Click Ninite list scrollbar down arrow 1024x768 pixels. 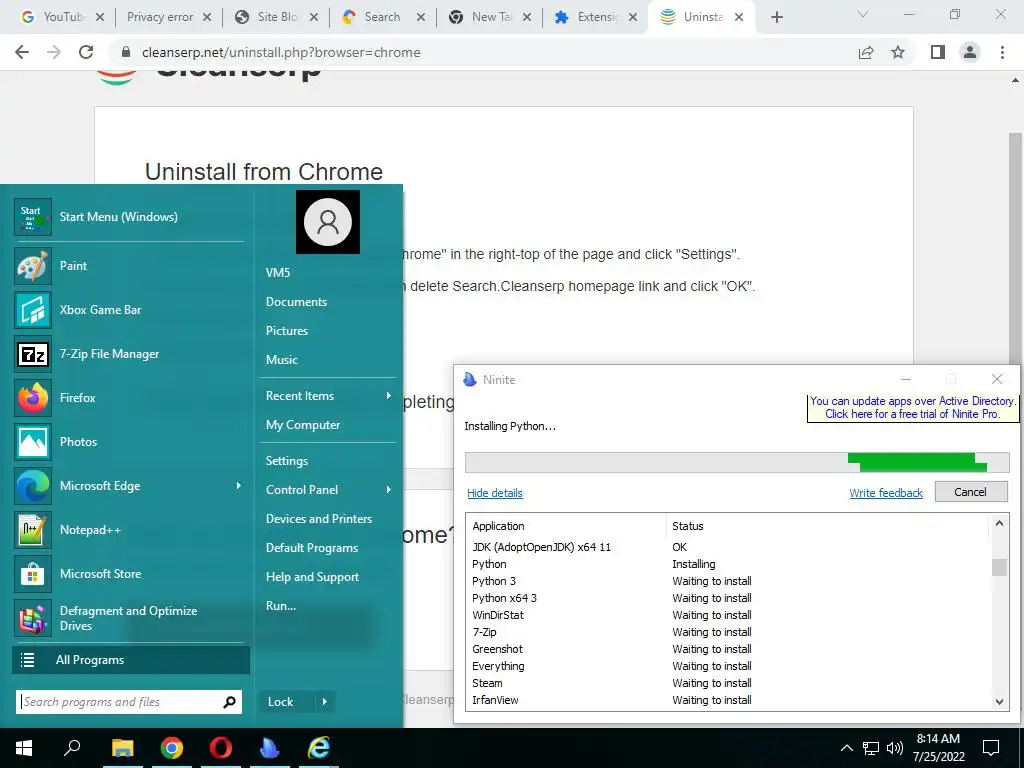[x=999, y=701]
